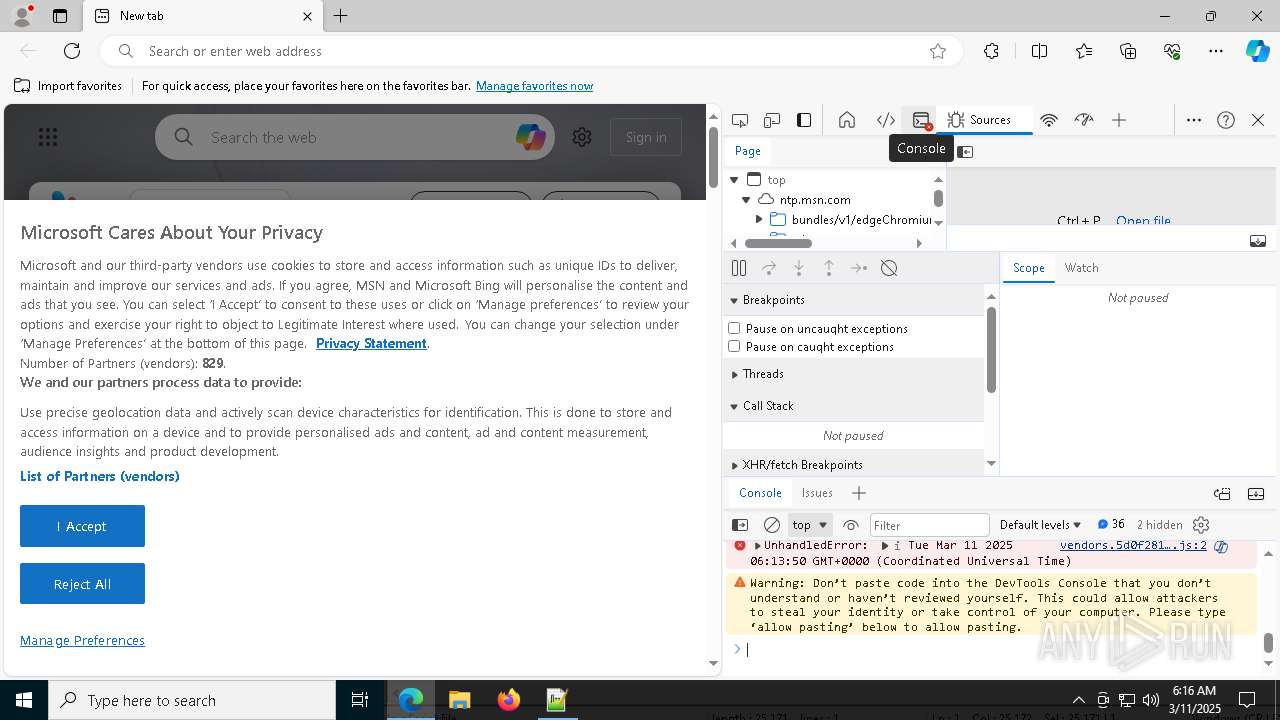Click the browser Refresh button
Image resolution: width=1280 pixels, height=720 pixels.
[x=72, y=51]
